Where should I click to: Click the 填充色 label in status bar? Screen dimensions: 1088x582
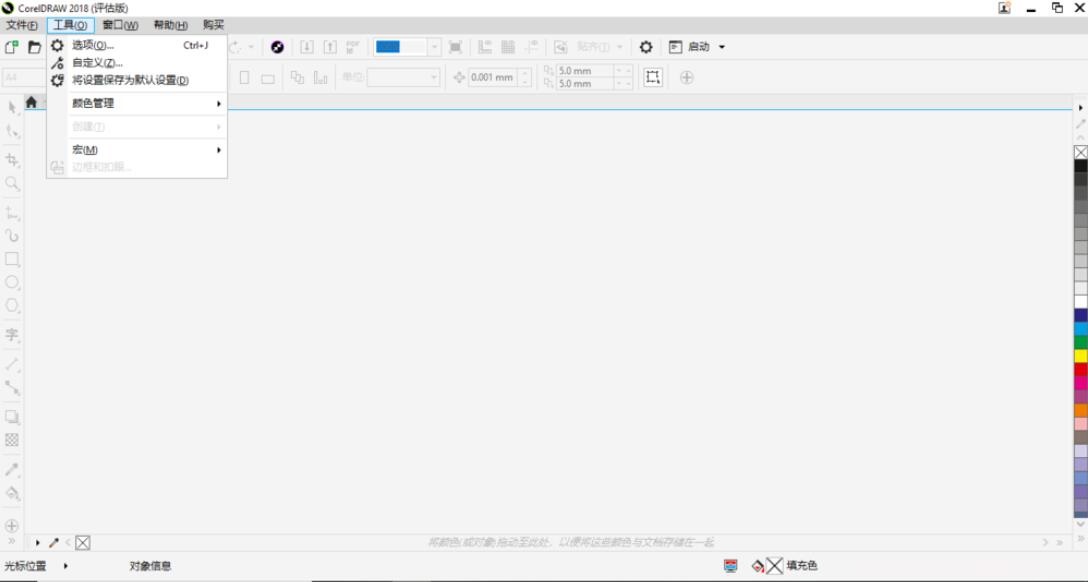tap(801, 566)
